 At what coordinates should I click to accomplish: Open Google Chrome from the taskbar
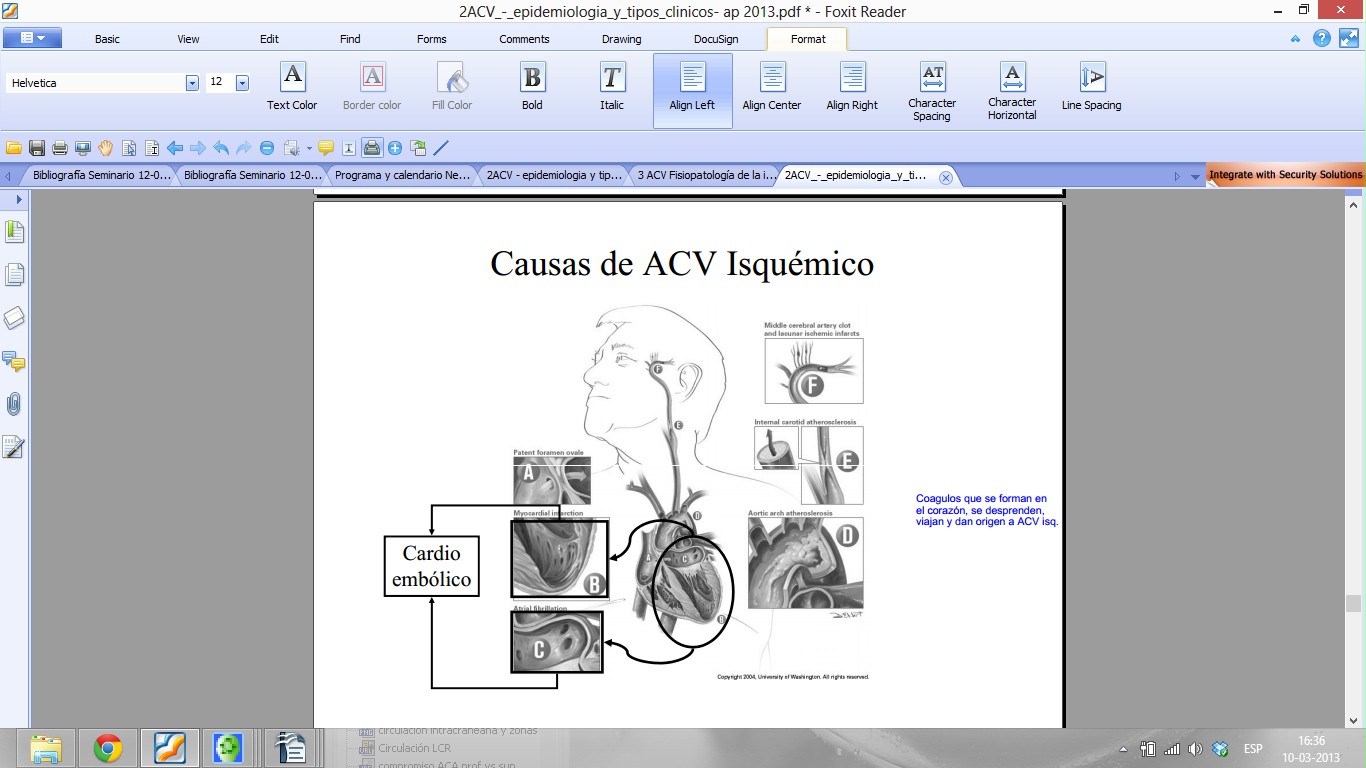(x=108, y=748)
